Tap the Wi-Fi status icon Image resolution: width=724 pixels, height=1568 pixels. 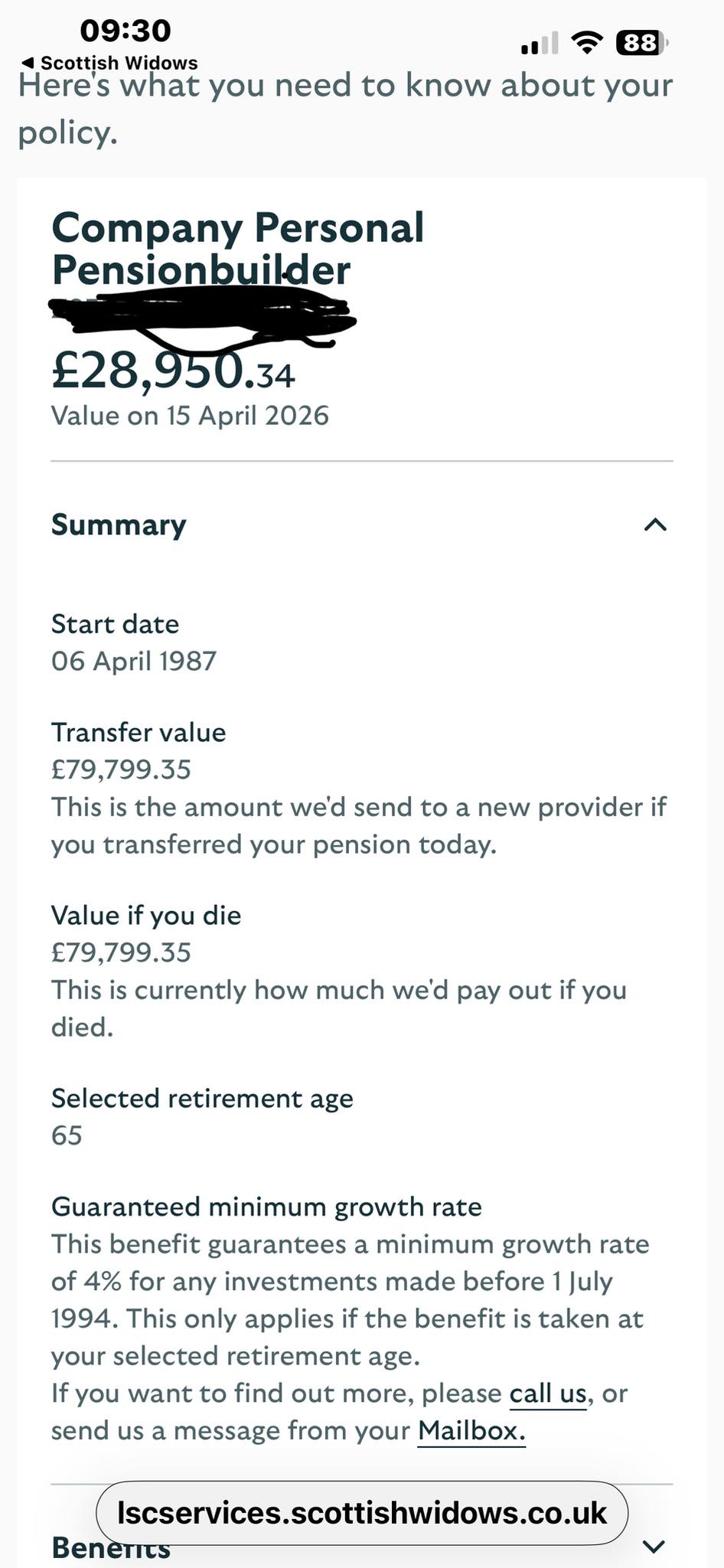tap(587, 43)
